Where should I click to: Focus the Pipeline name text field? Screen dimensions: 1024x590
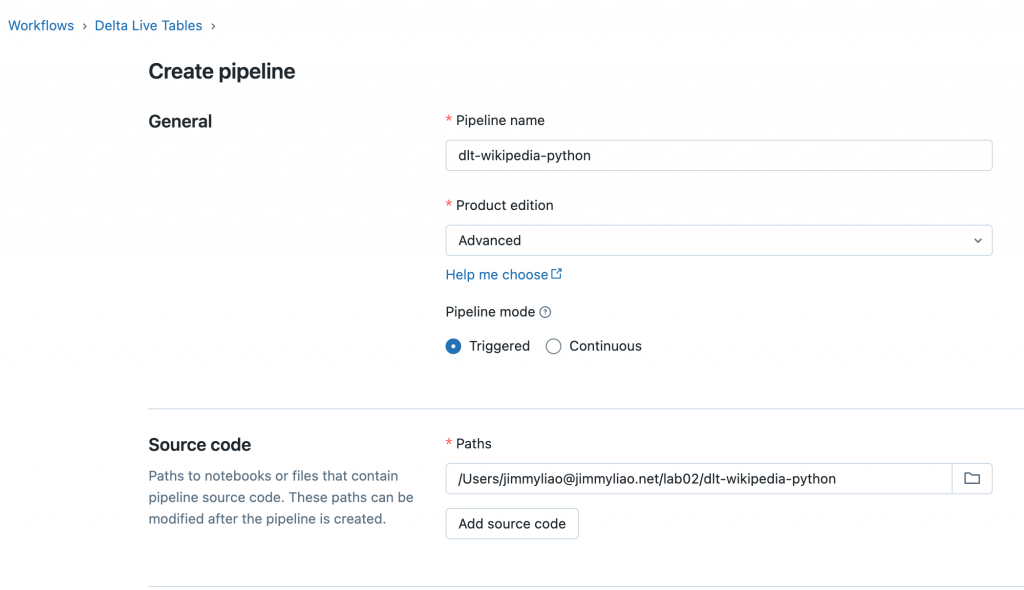[718, 155]
